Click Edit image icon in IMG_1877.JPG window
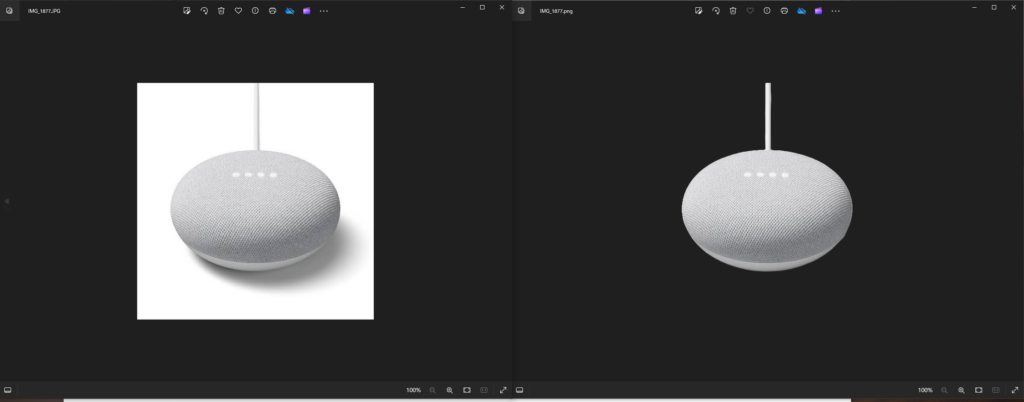Screen dimensions: 1024x402 [187, 10]
